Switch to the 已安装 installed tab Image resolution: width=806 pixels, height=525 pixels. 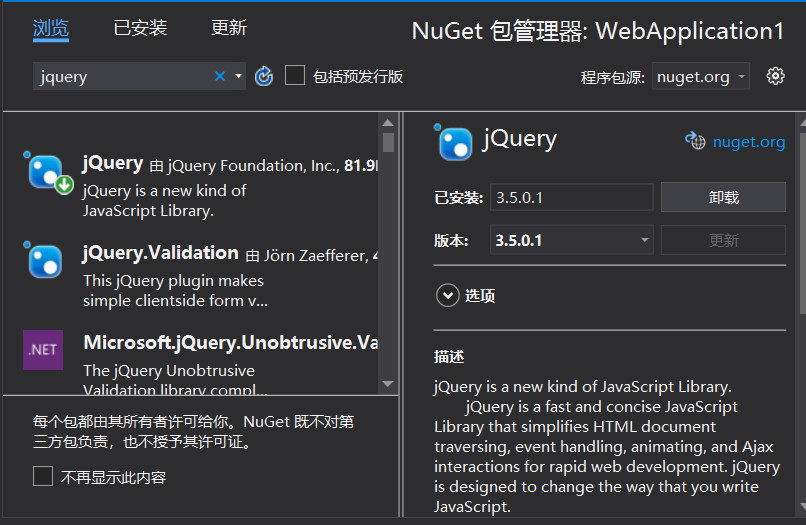tap(140, 28)
